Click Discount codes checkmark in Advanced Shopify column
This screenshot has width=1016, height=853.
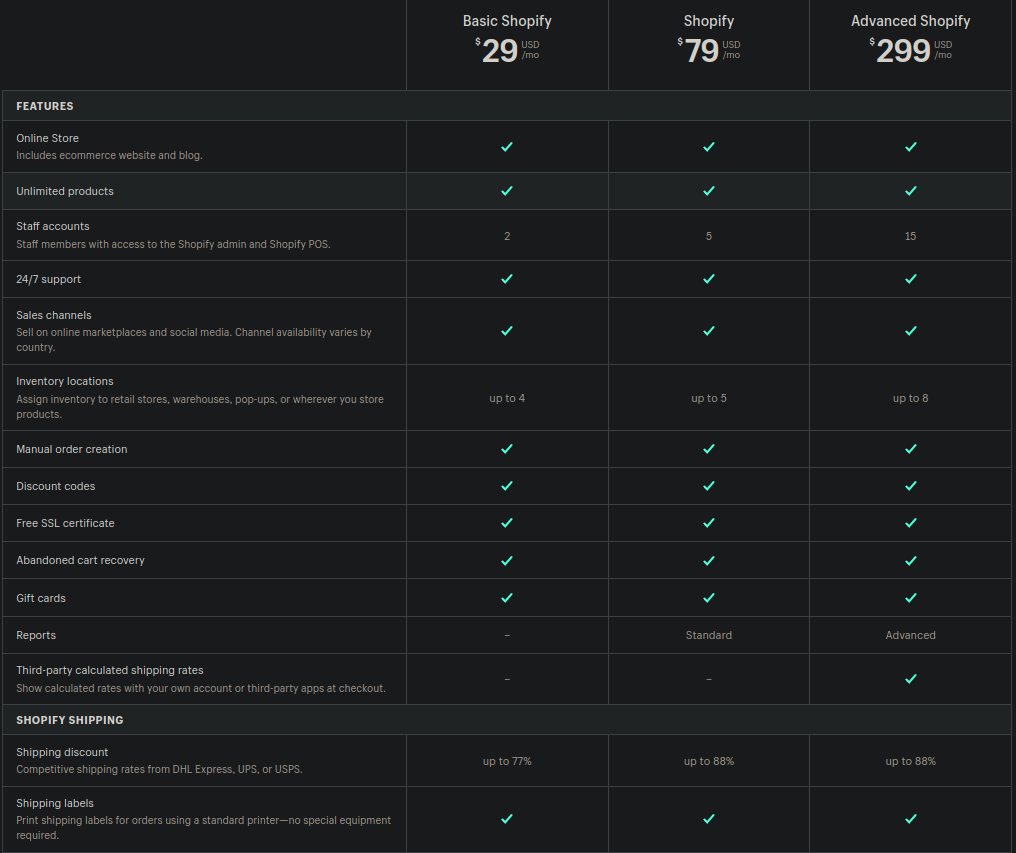(910, 486)
